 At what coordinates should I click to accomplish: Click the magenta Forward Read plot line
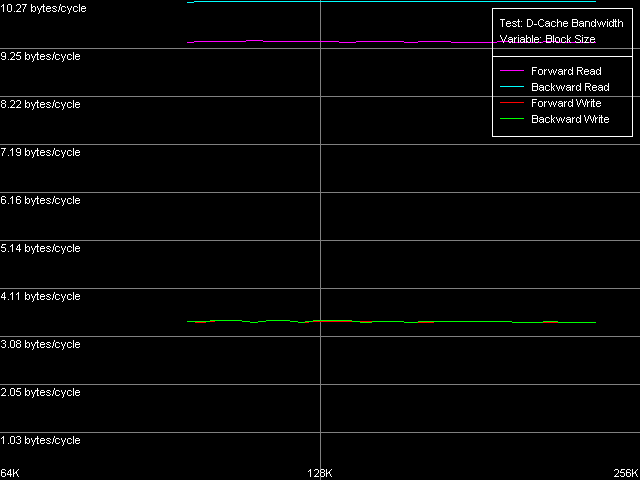point(391,42)
